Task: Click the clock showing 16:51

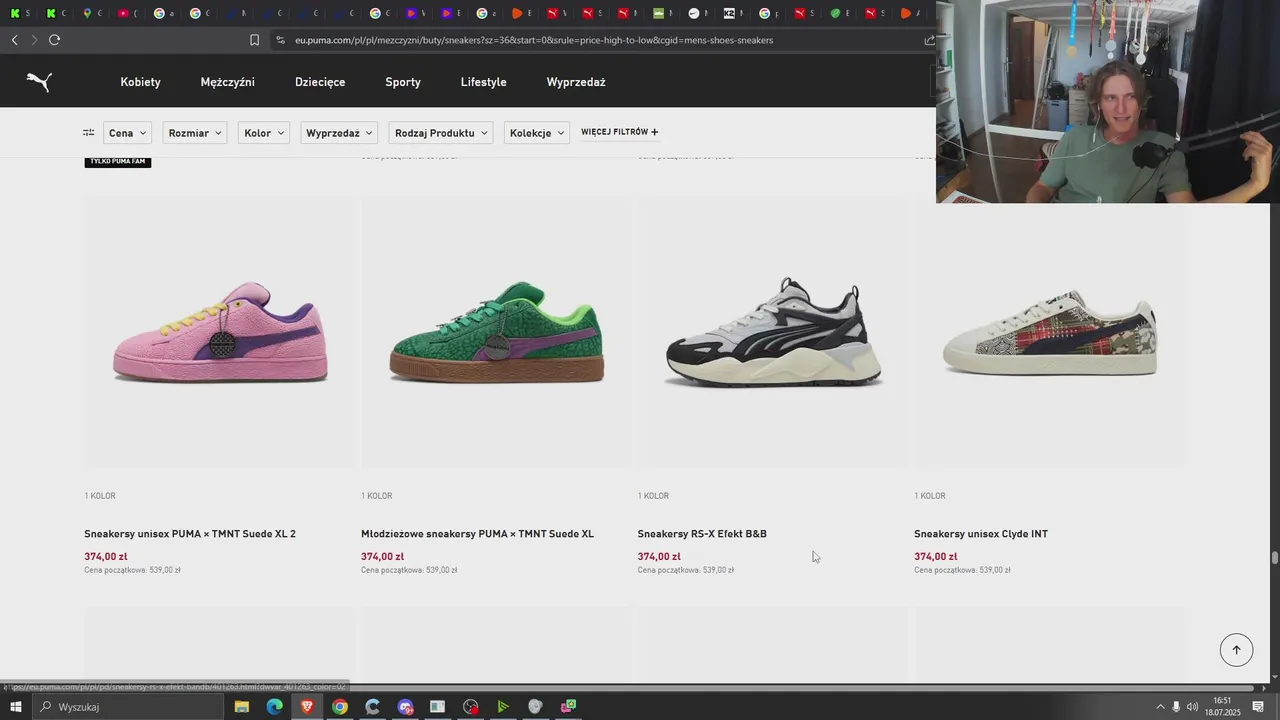Action: (1222, 701)
